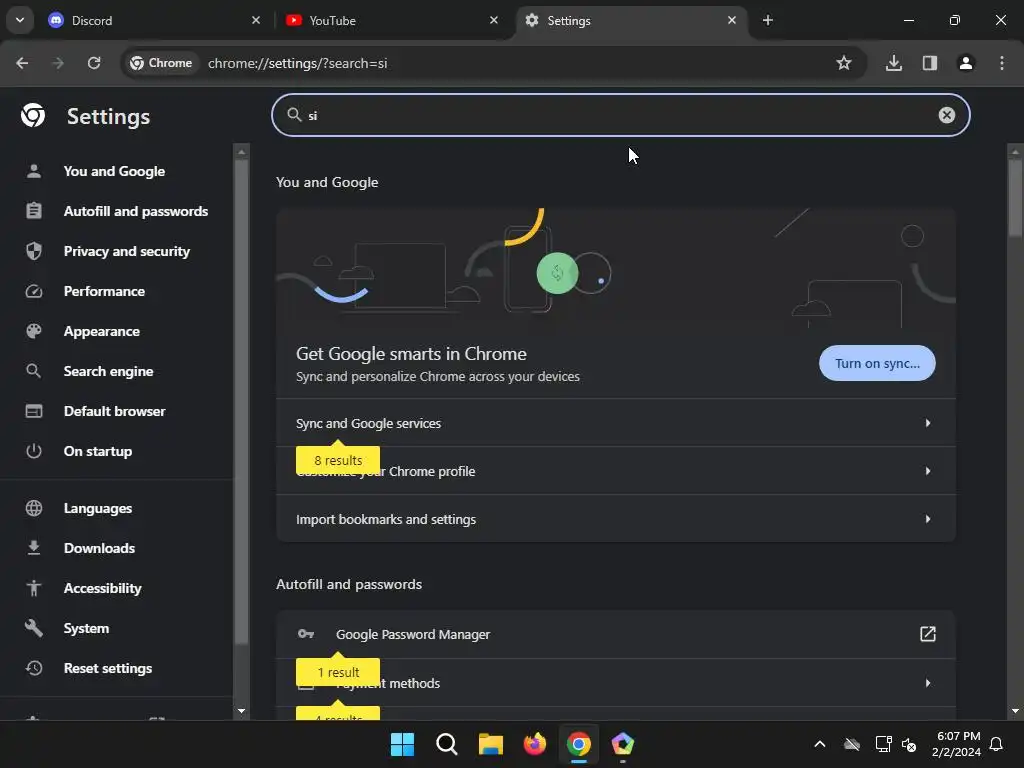Click the Chrome site info chip
Image resolution: width=1024 pixels, height=768 pixels.
(x=161, y=63)
